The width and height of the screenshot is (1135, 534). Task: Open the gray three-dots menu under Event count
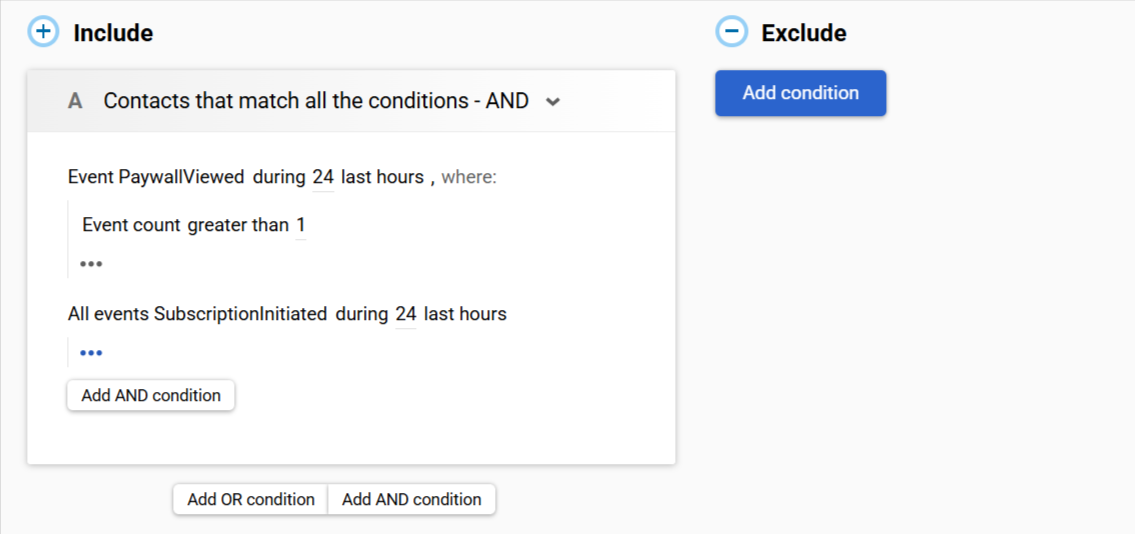[91, 264]
